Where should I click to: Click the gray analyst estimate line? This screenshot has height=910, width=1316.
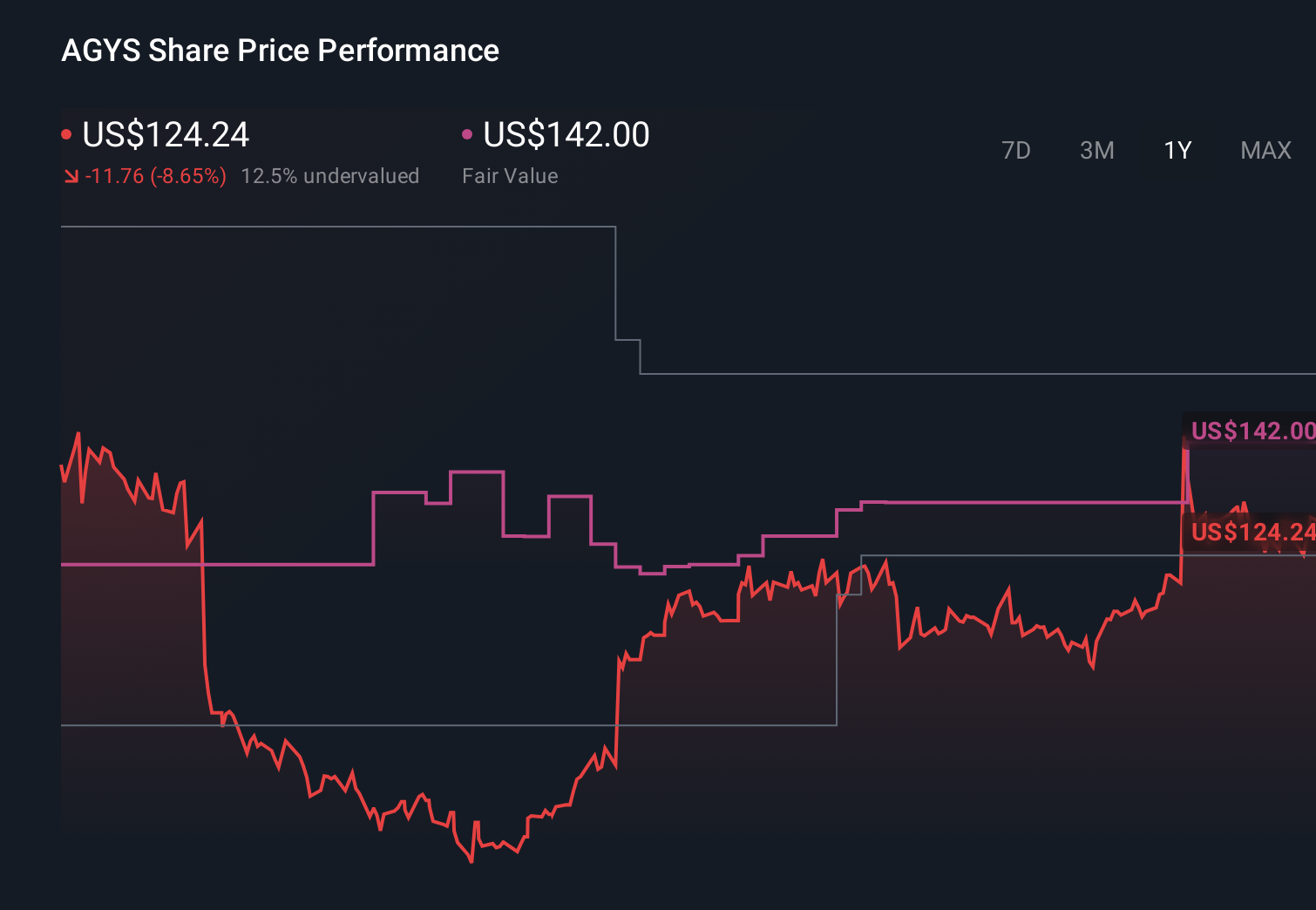click(349, 227)
